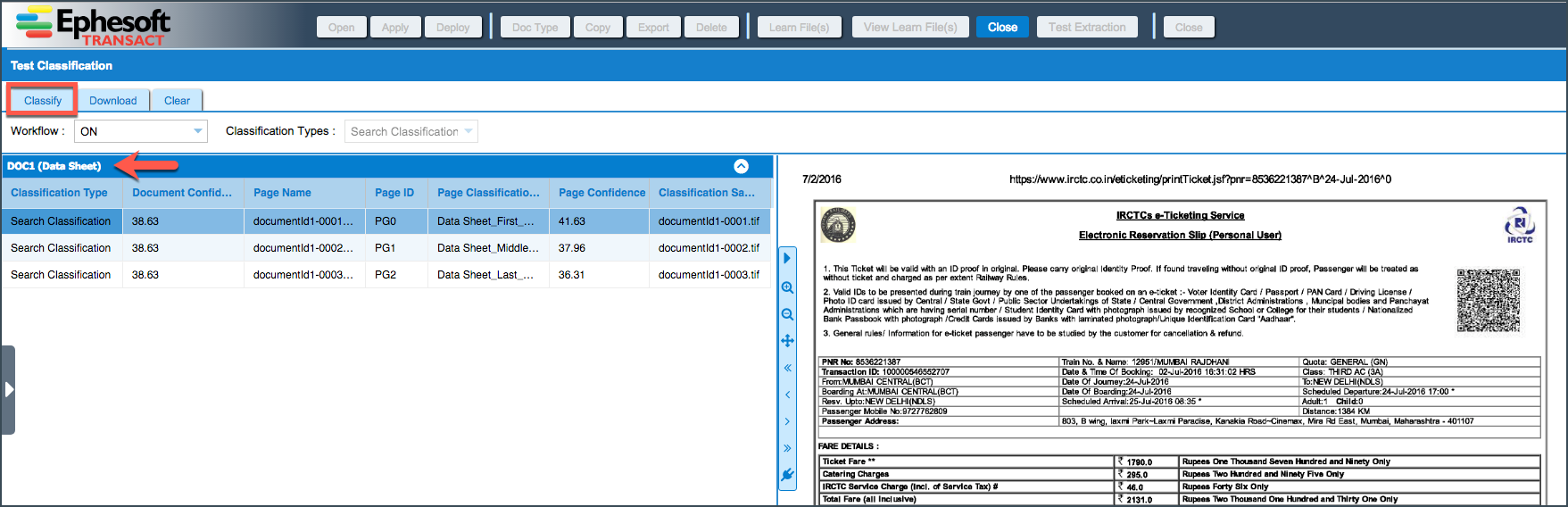The image size is (1568, 507).
Task: Jump to last page with double-right arrows
Action: tap(787, 448)
